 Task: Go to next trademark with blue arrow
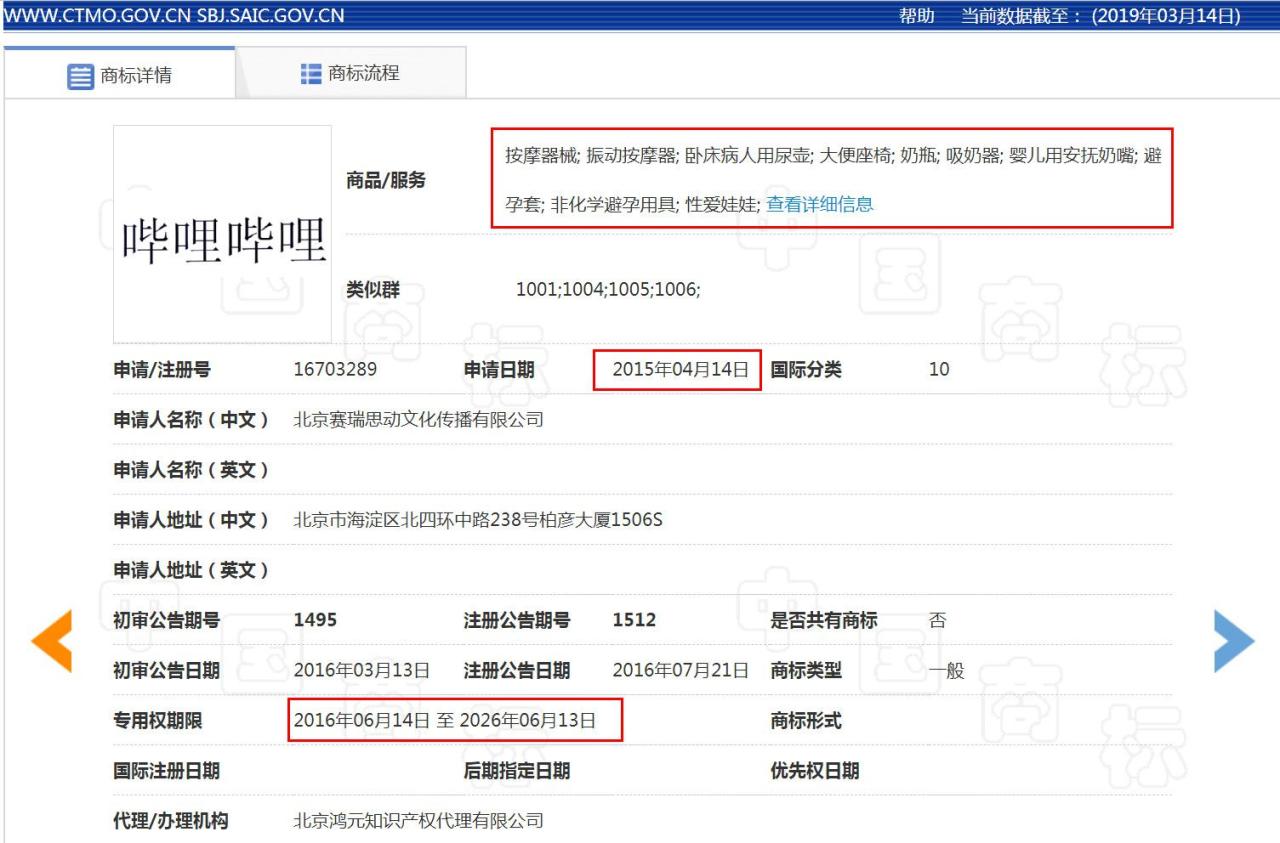1233,641
